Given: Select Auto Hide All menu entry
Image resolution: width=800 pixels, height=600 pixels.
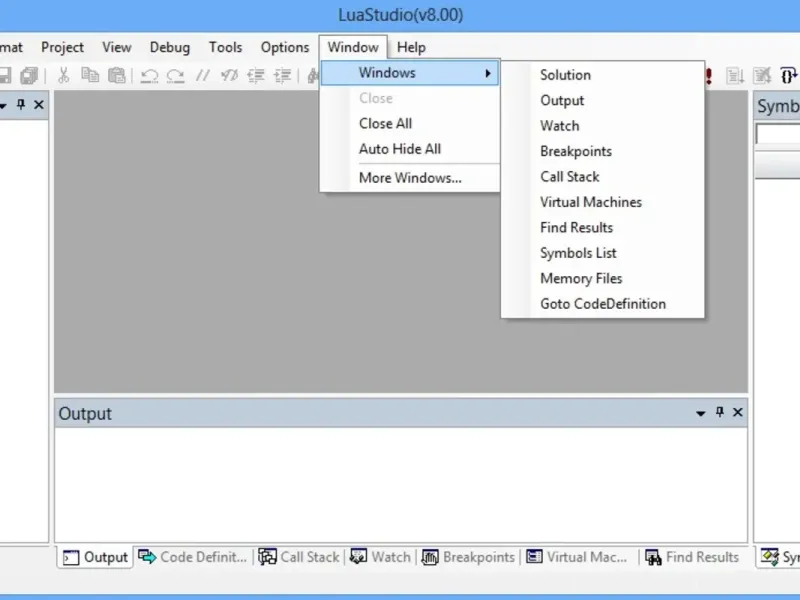Looking at the screenshot, I should point(410,149).
